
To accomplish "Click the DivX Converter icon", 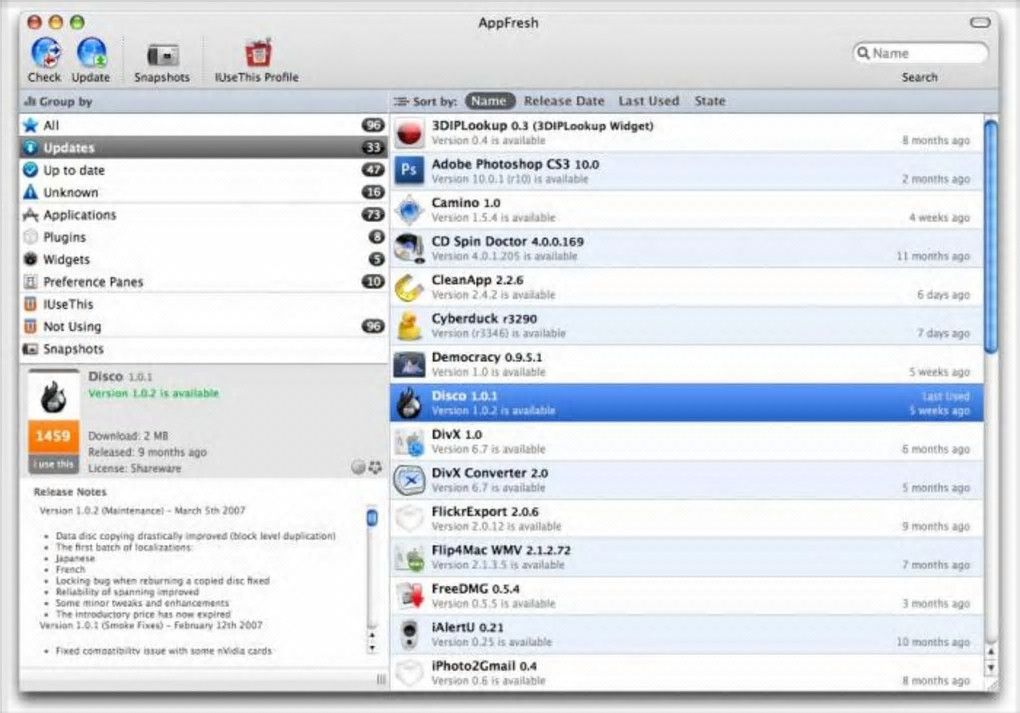I will pyautogui.click(x=410, y=480).
